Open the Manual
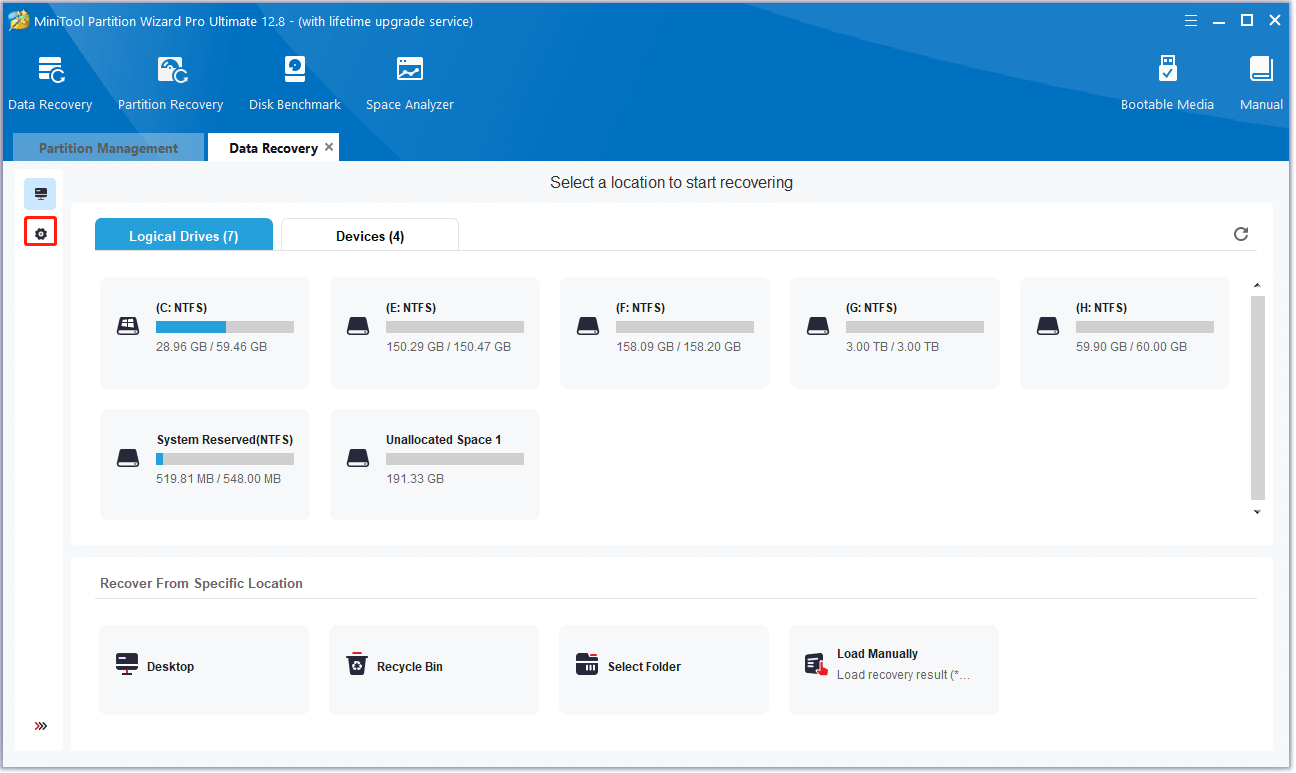Viewport: 1296px width, 773px height. point(1261,83)
